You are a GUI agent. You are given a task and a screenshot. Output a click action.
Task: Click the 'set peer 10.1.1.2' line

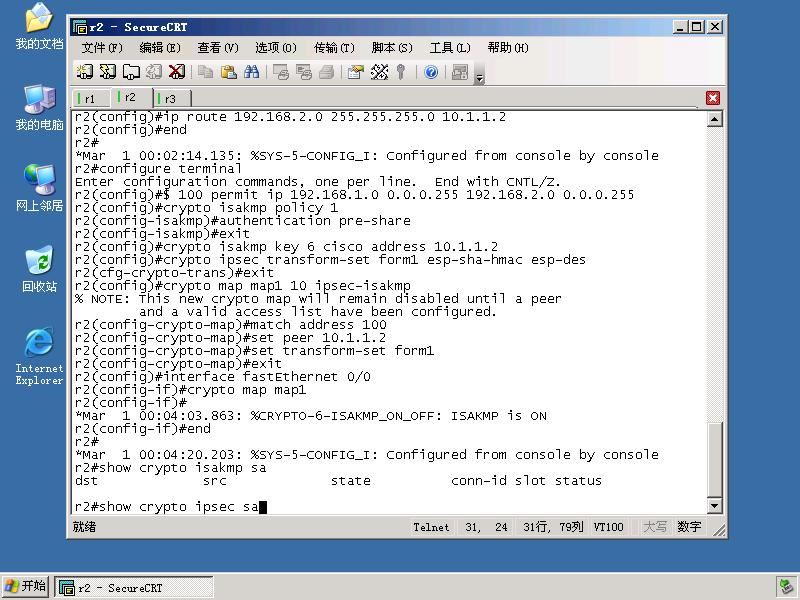tap(230, 338)
